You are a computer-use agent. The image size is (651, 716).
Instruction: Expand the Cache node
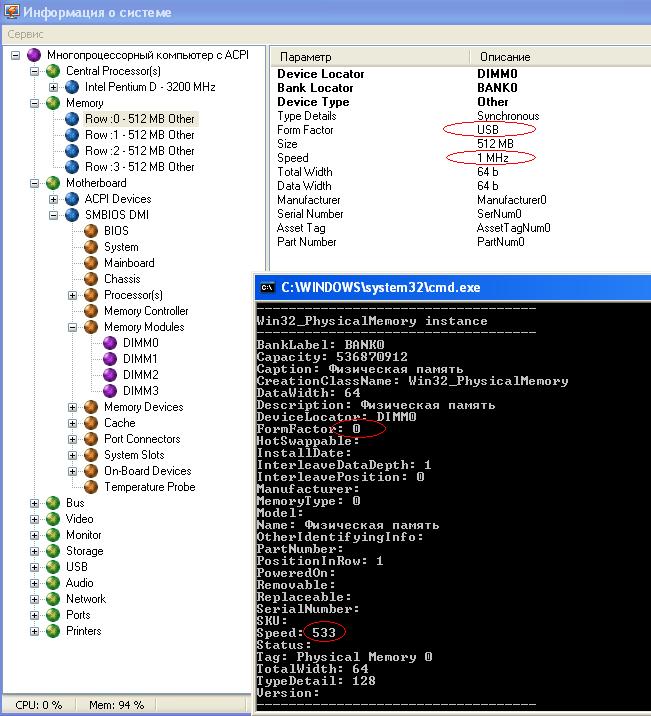[x=72, y=423]
